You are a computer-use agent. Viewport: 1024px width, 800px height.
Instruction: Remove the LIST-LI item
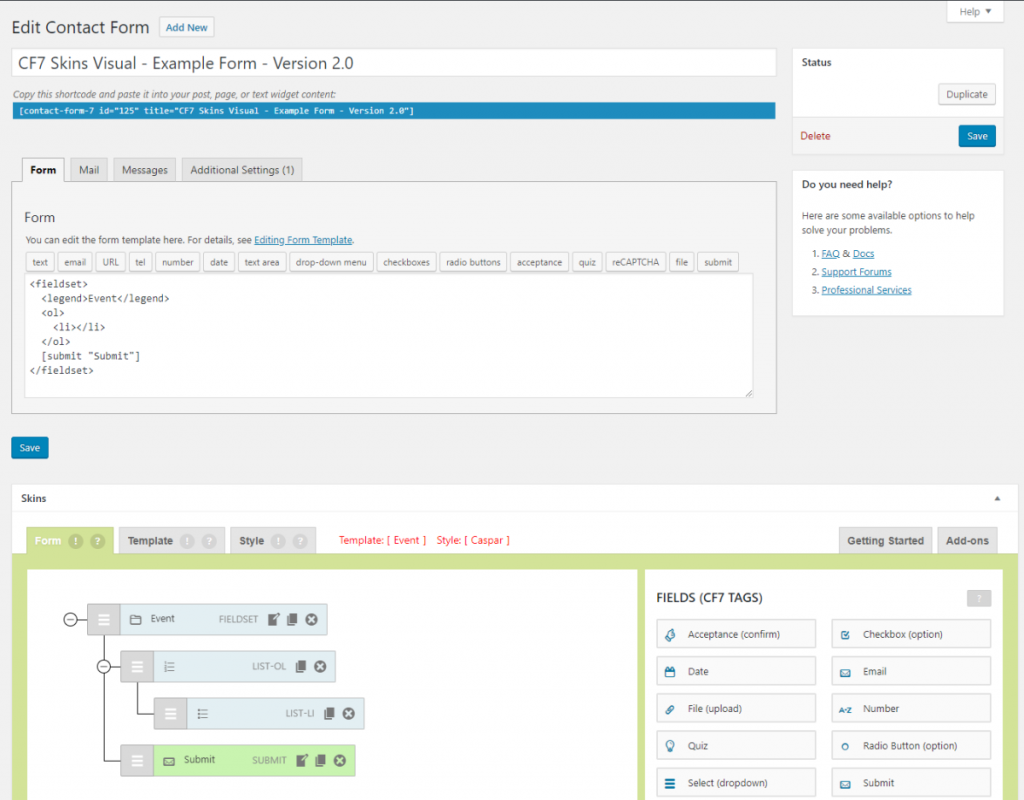click(348, 714)
